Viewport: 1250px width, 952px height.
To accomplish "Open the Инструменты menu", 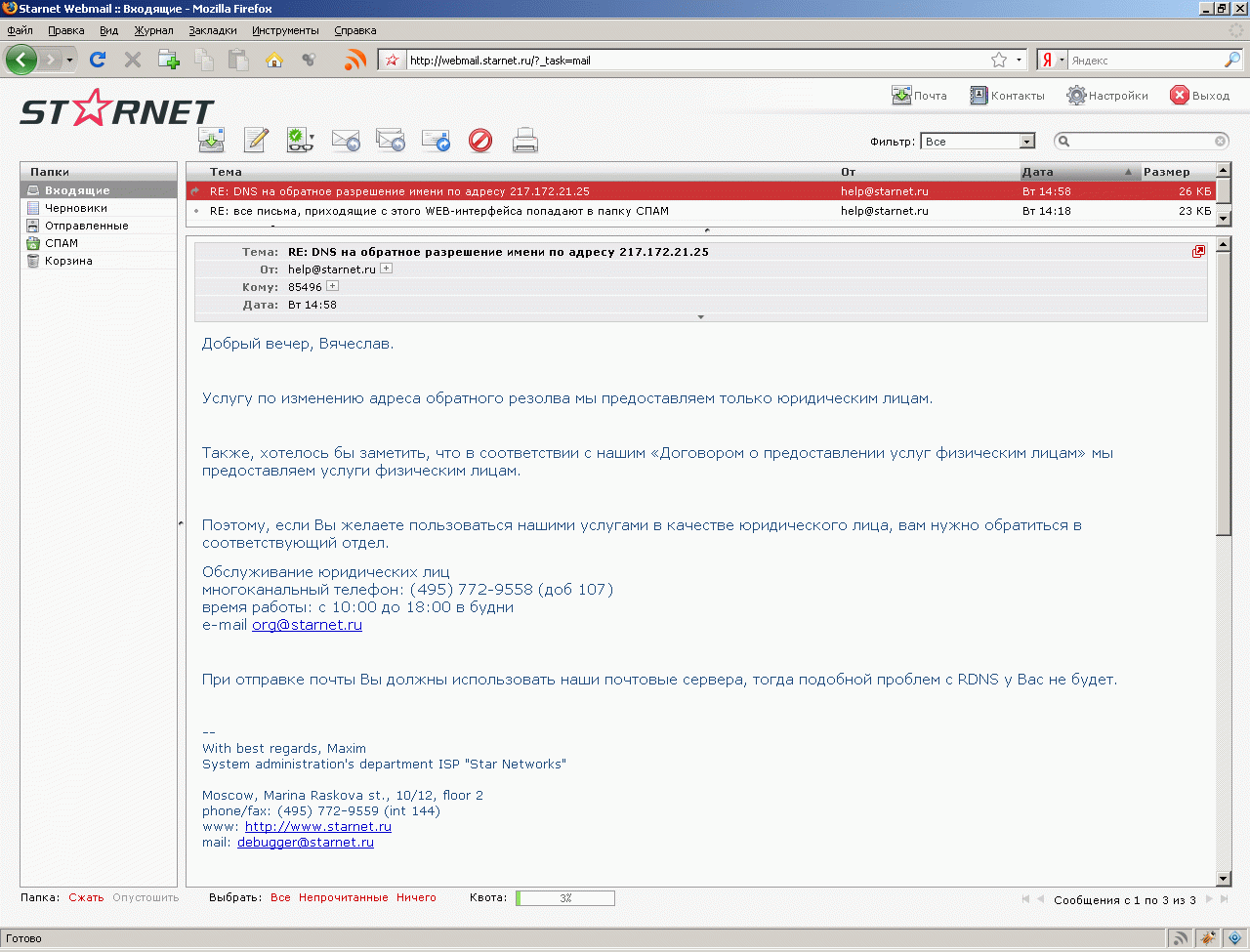I will click(285, 30).
